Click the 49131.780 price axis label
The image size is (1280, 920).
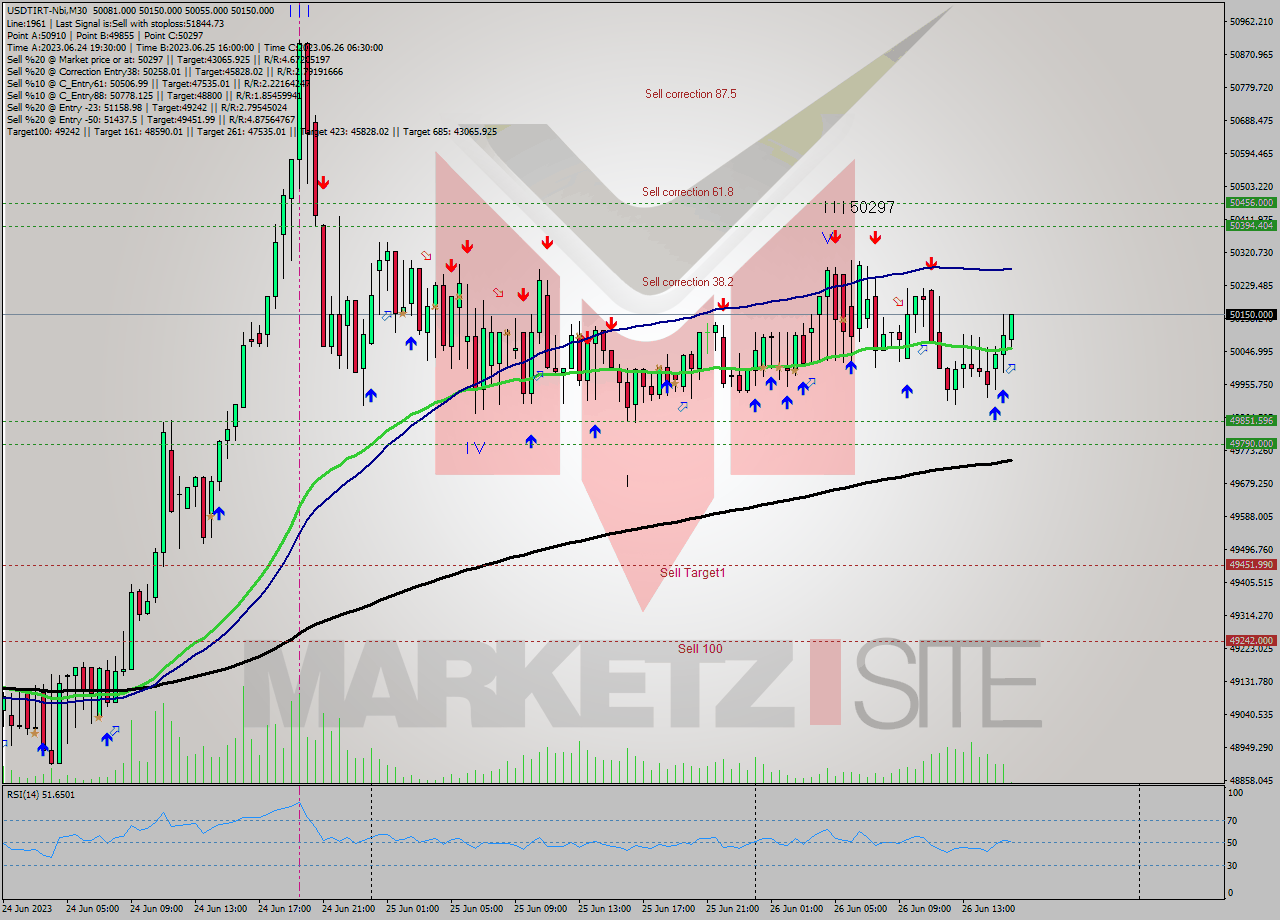click(1251, 682)
